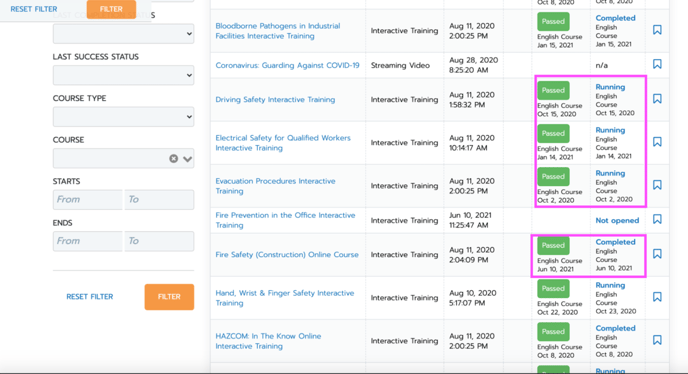The height and width of the screenshot is (374, 688).
Task: Click Running status for Electrical Safety
Action: [610, 130]
